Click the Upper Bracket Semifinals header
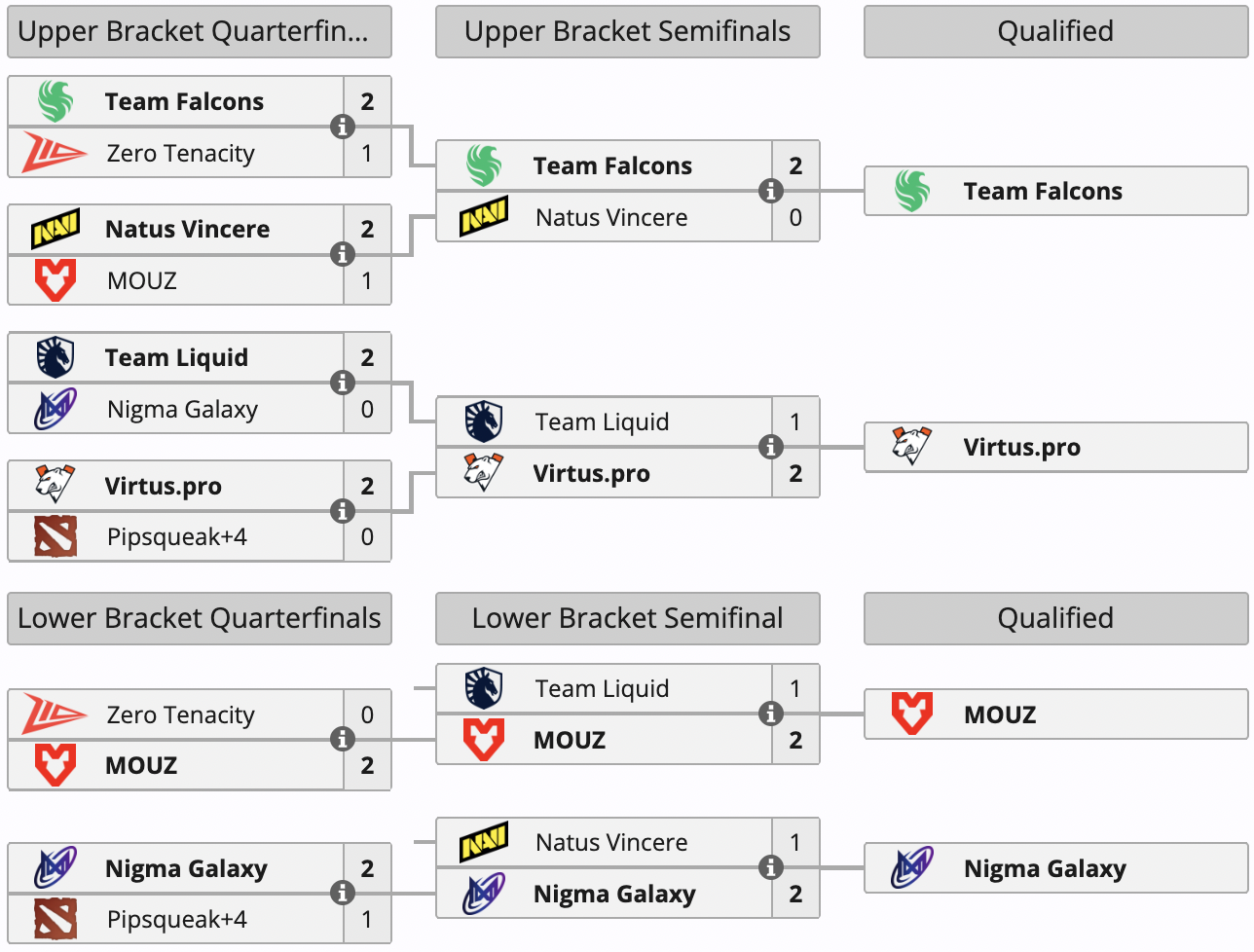This screenshot has width=1254, height=952. (627, 31)
